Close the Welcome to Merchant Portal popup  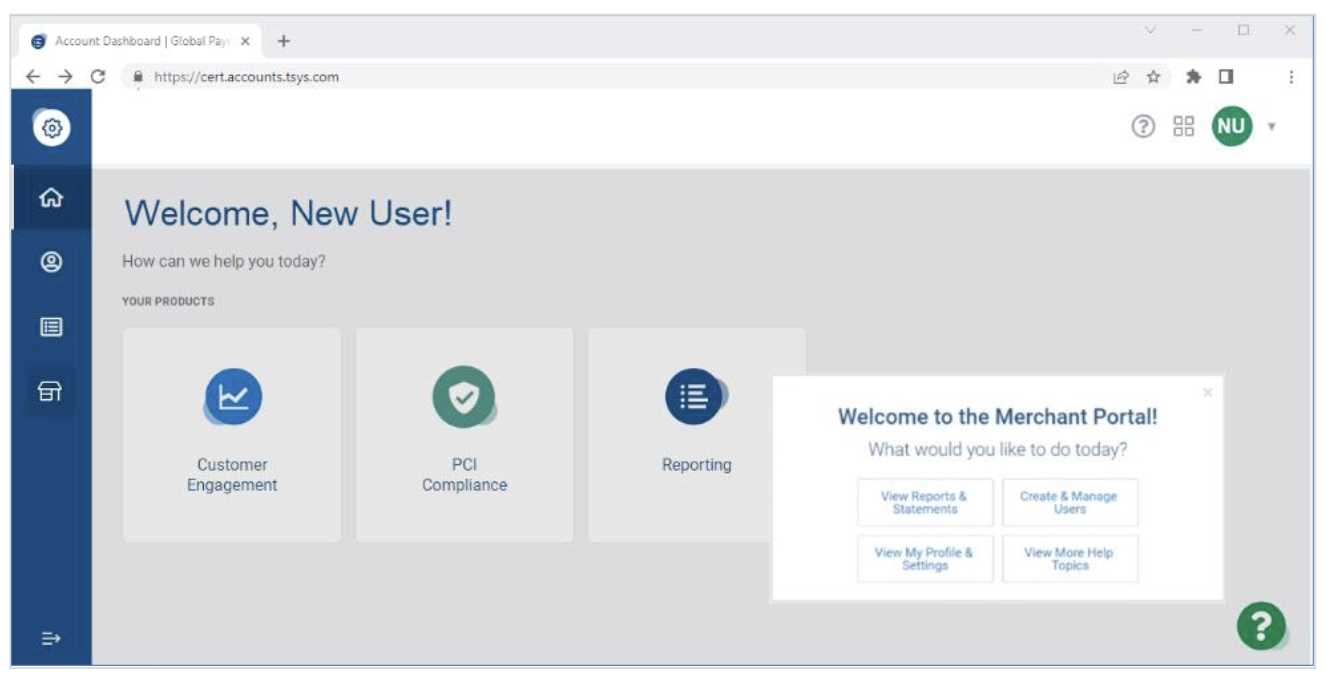(x=1208, y=392)
